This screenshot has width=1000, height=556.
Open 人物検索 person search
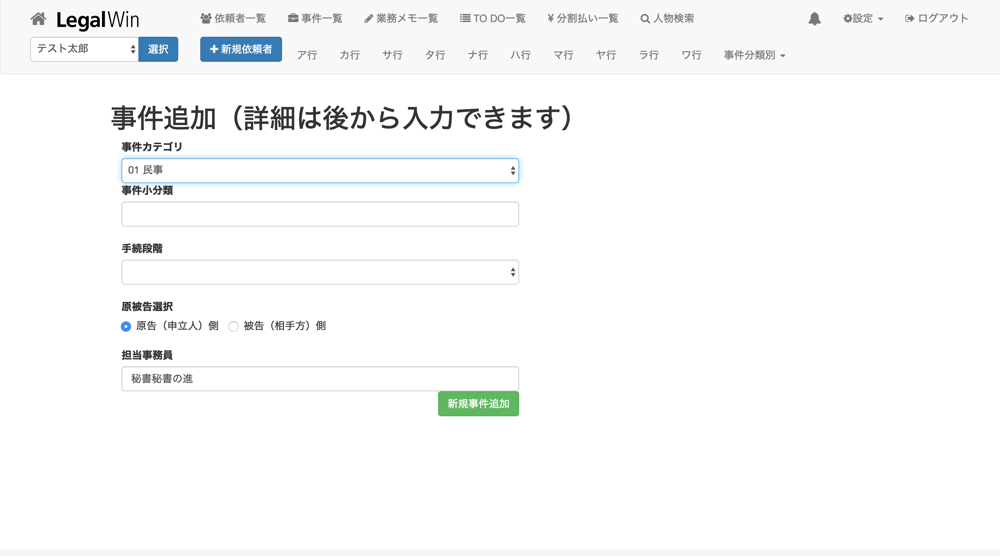point(667,19)
